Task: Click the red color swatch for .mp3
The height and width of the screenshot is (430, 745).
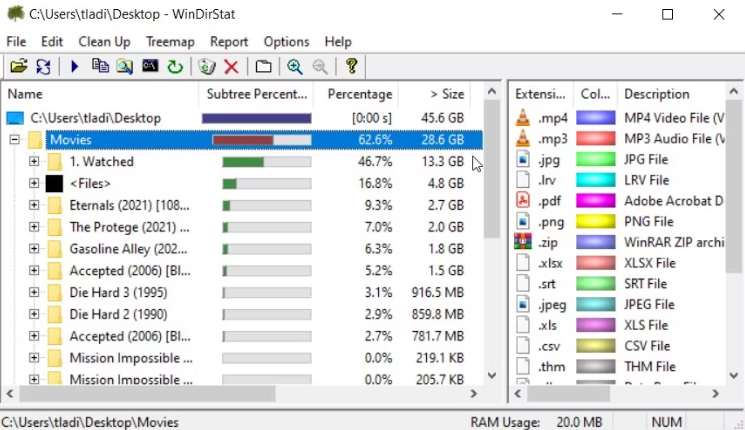Action: point(595,138)
